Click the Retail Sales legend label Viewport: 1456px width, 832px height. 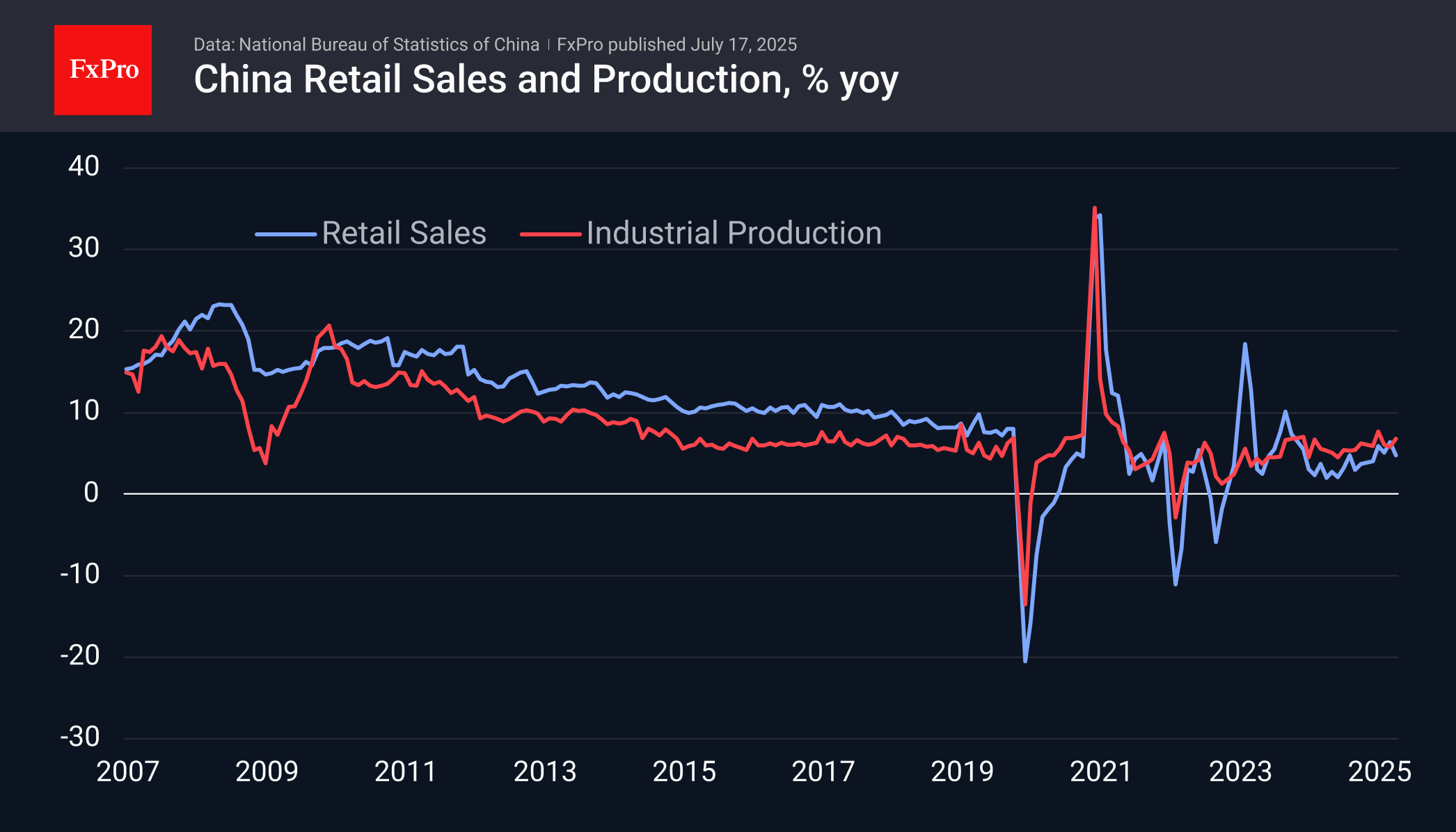(x=404, y=233)
